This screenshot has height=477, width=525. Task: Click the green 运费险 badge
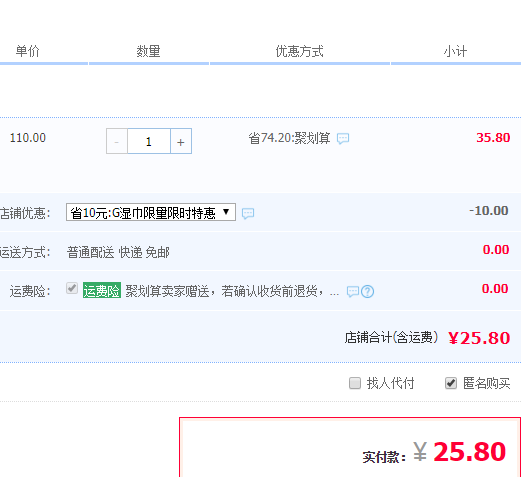point(102,291)
